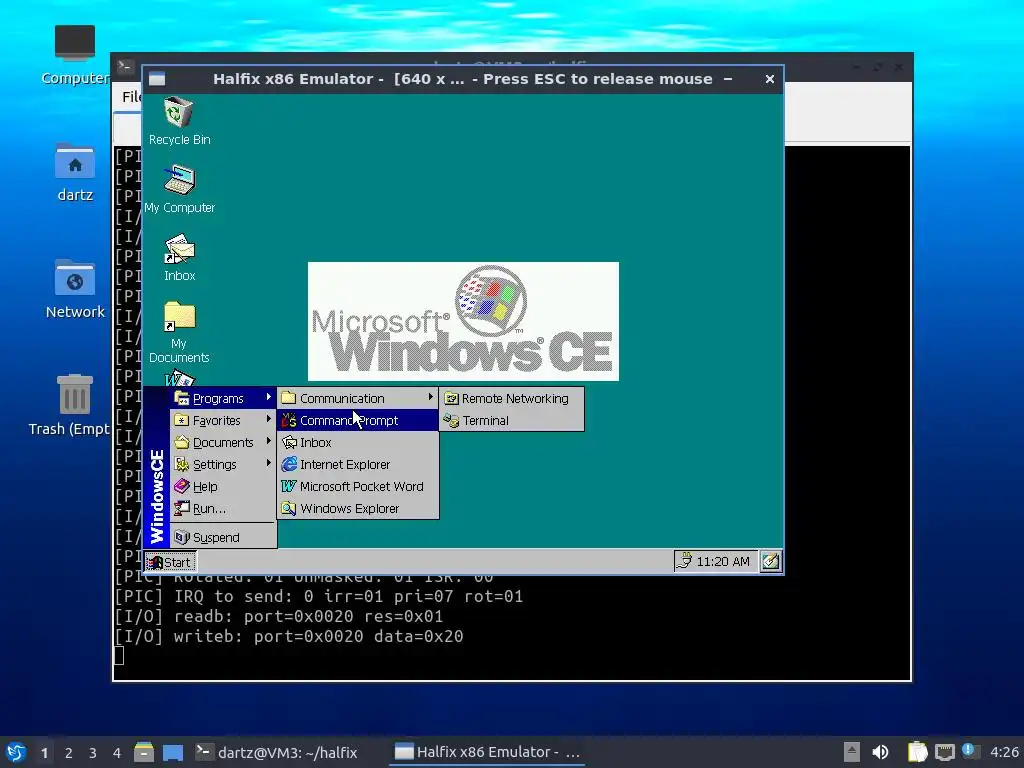Open the Trash icon on the desktop
The image size is (1024, 768).
[74, 405]
